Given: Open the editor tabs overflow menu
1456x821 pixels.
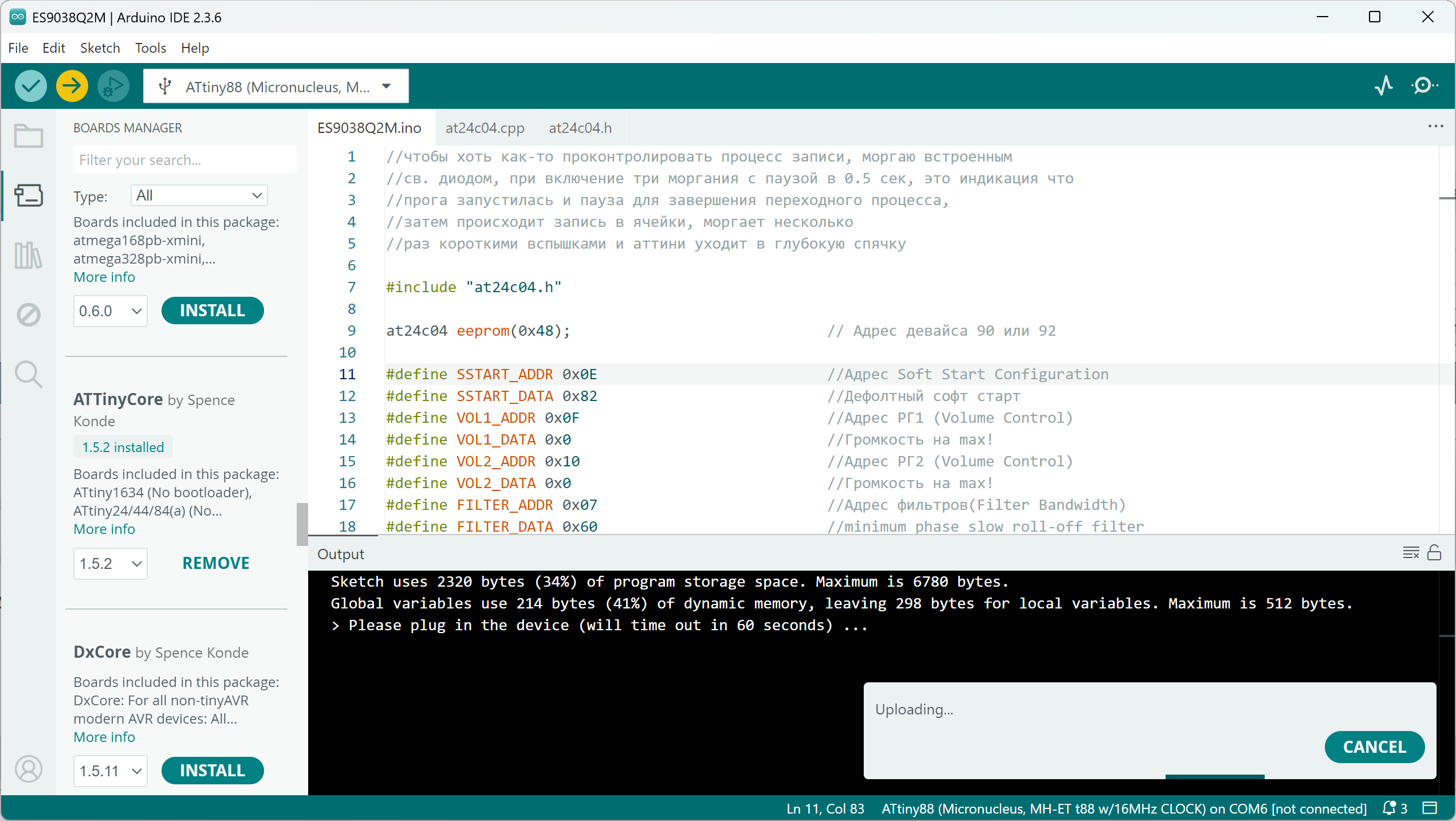Looking at the screenshot, I should [x=1435, y=127].
